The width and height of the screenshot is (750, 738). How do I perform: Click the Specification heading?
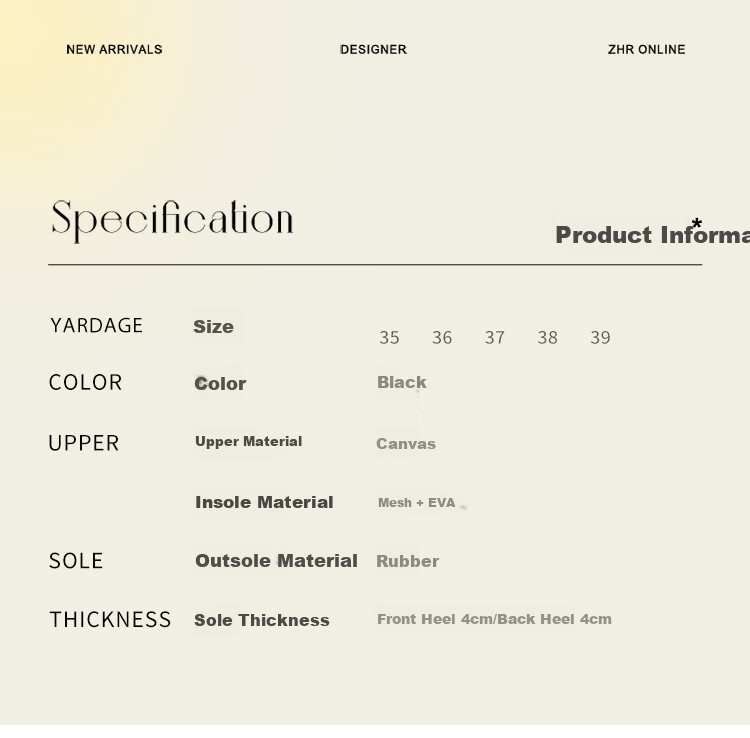(172, 221)
